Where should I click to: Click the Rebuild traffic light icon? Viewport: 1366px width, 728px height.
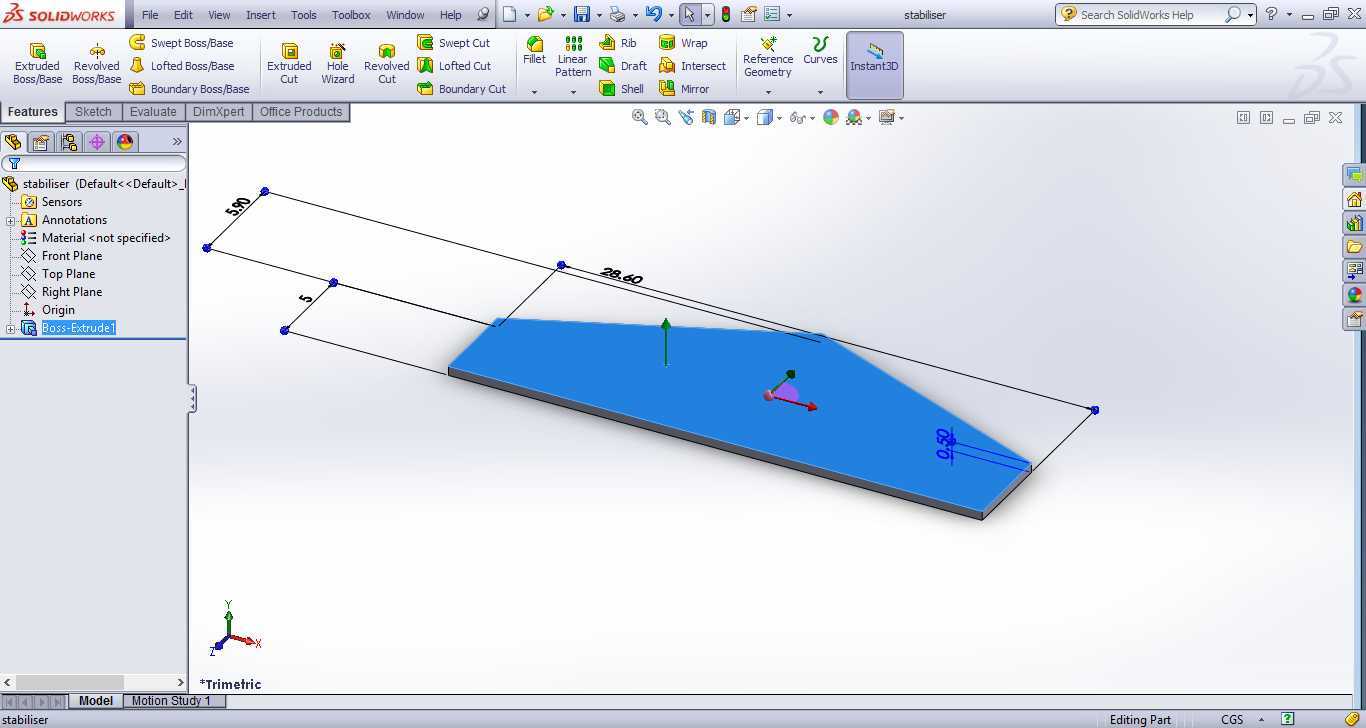coord(725,14)
